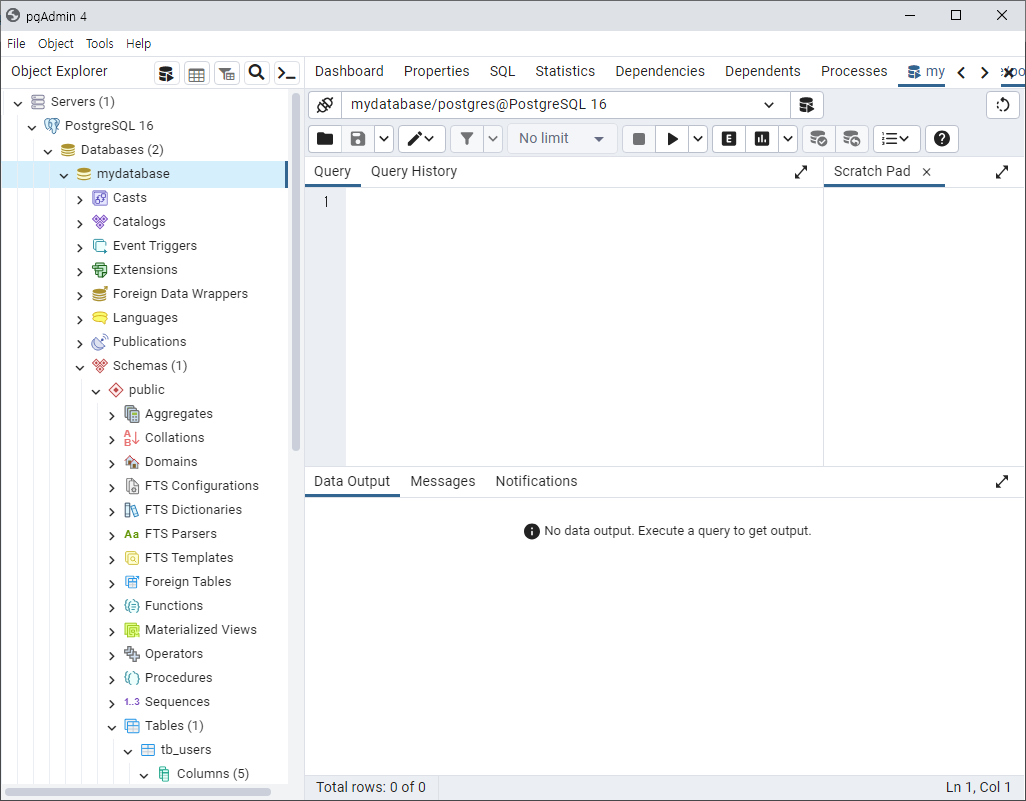Open the Query Tool icon in Object Explorer
Viewport: 1026px width, 801px height.
click(x=166, y=73)
